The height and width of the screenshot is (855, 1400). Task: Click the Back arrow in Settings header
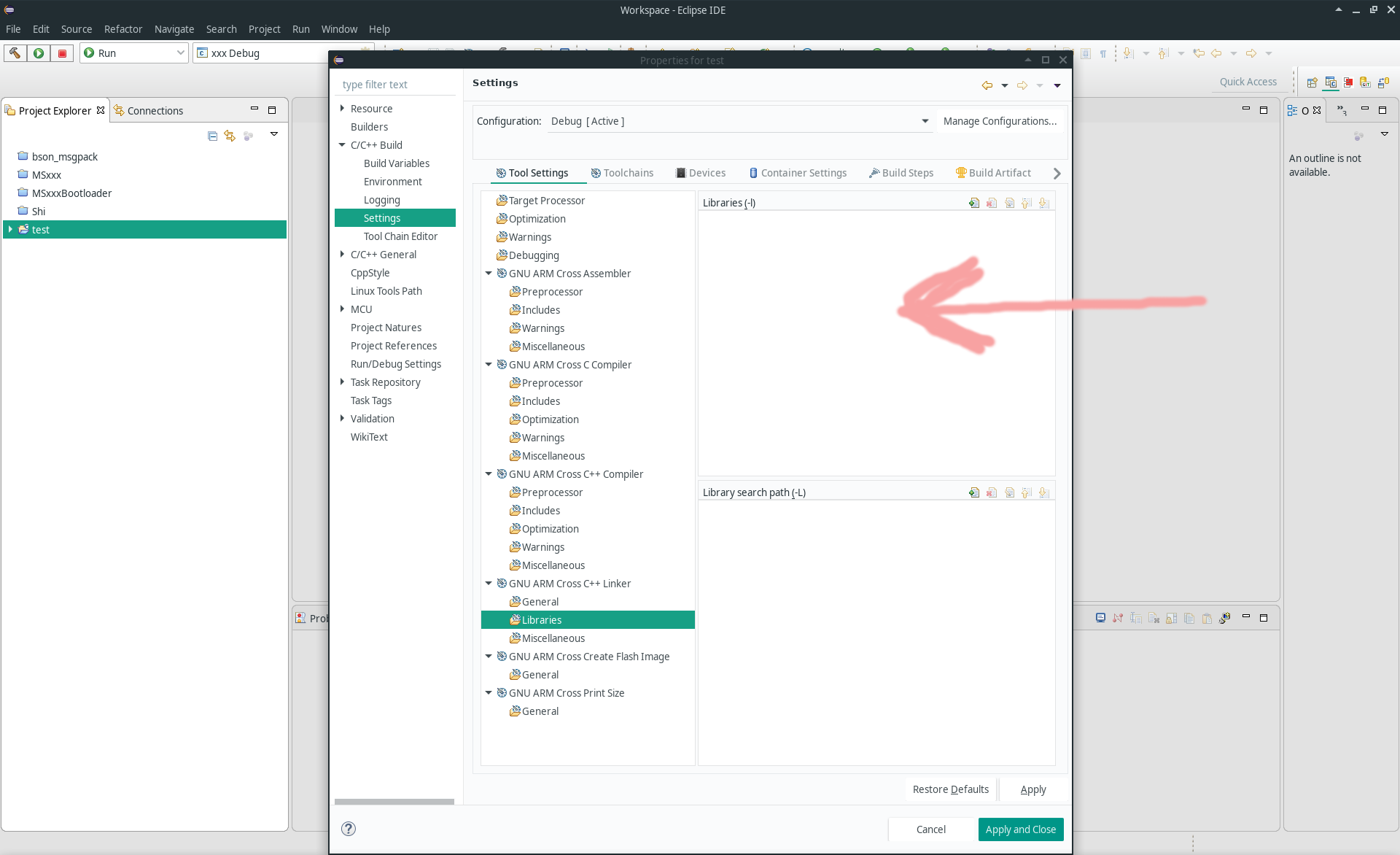987,85
